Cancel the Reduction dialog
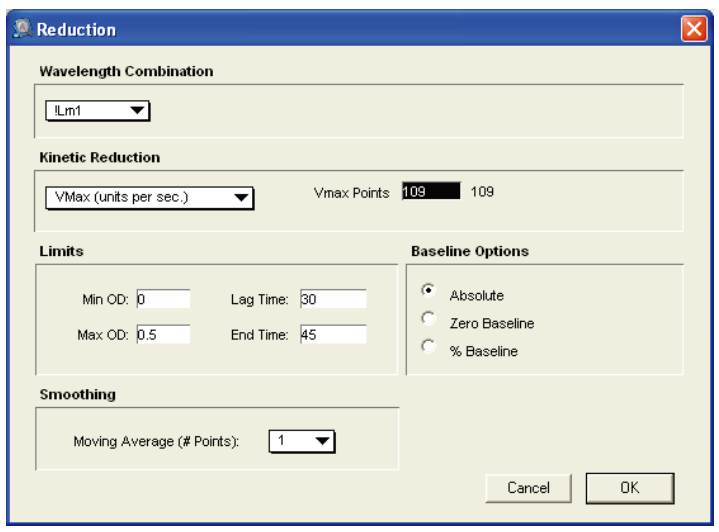 click(x=528, y=488)
